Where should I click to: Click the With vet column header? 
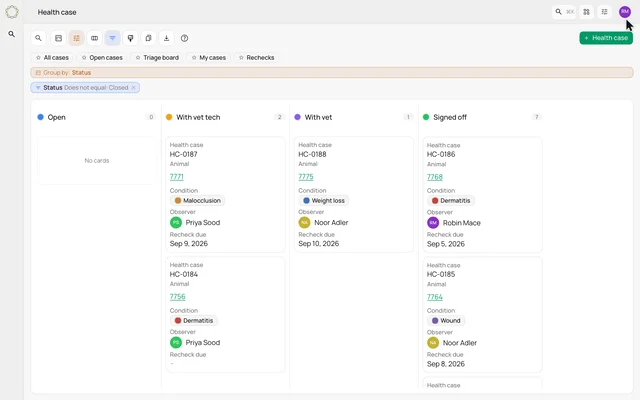[318, 117]
